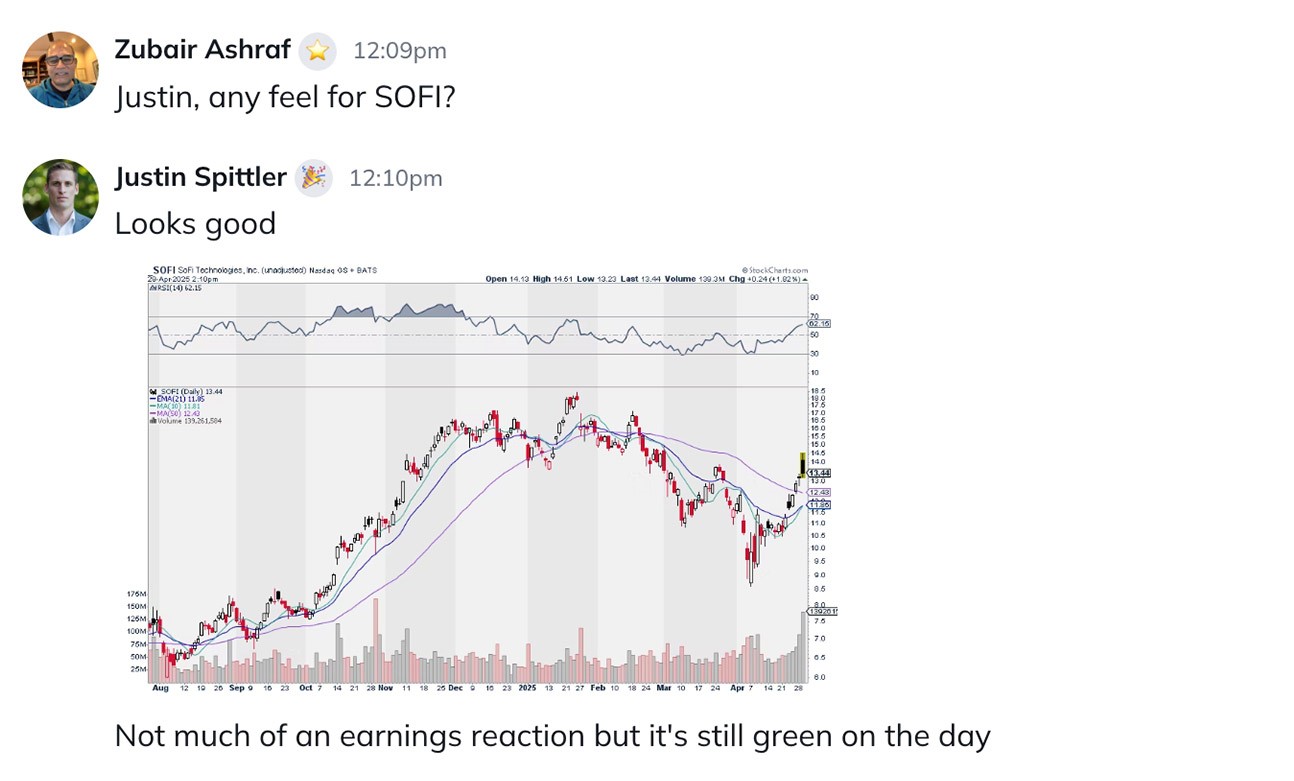Click the yellow highlighted latest candle
Viewport: 1294px width, 781px height.
(x=802, y=464)
